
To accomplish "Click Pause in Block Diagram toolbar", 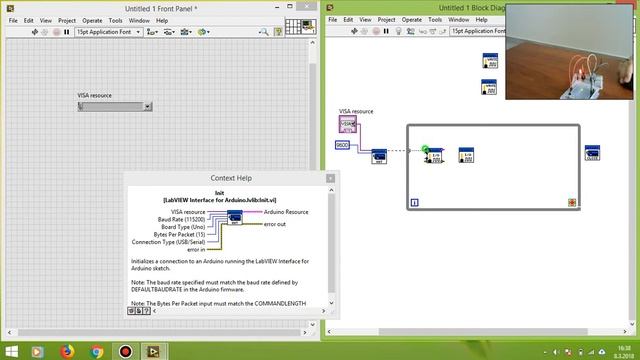I will (386, 31).
